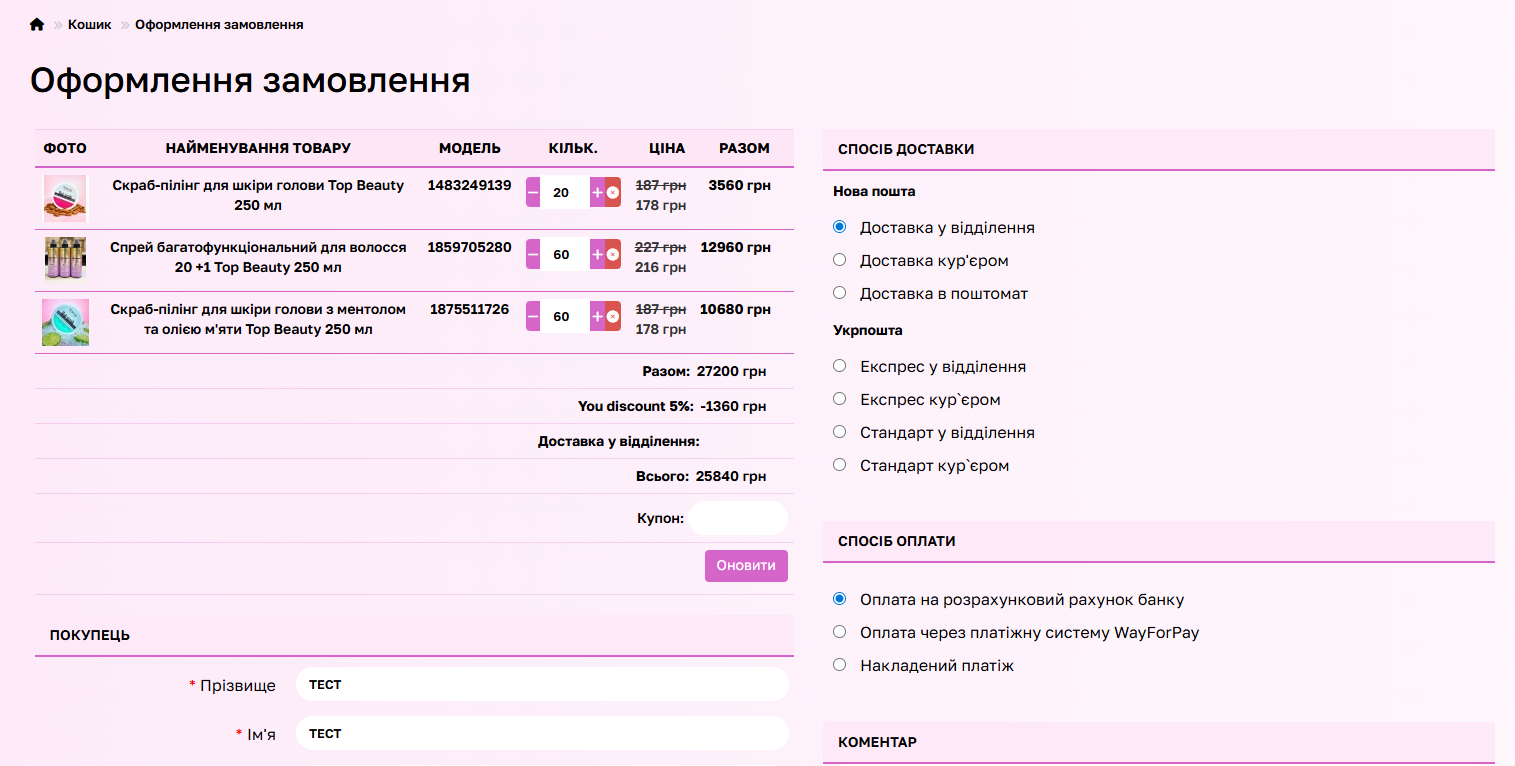Select Нова пошта 'Доставка кур'єром' option
Viewport: 1515px width, 766px height.
point(840,260)
